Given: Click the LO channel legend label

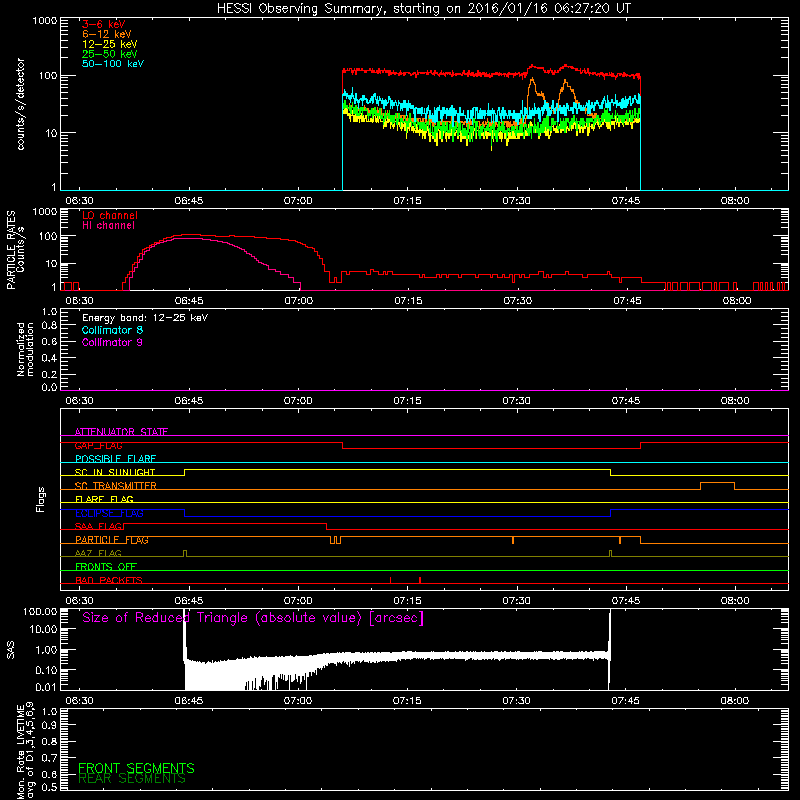Looking at the screenshot, I should 110,215.
